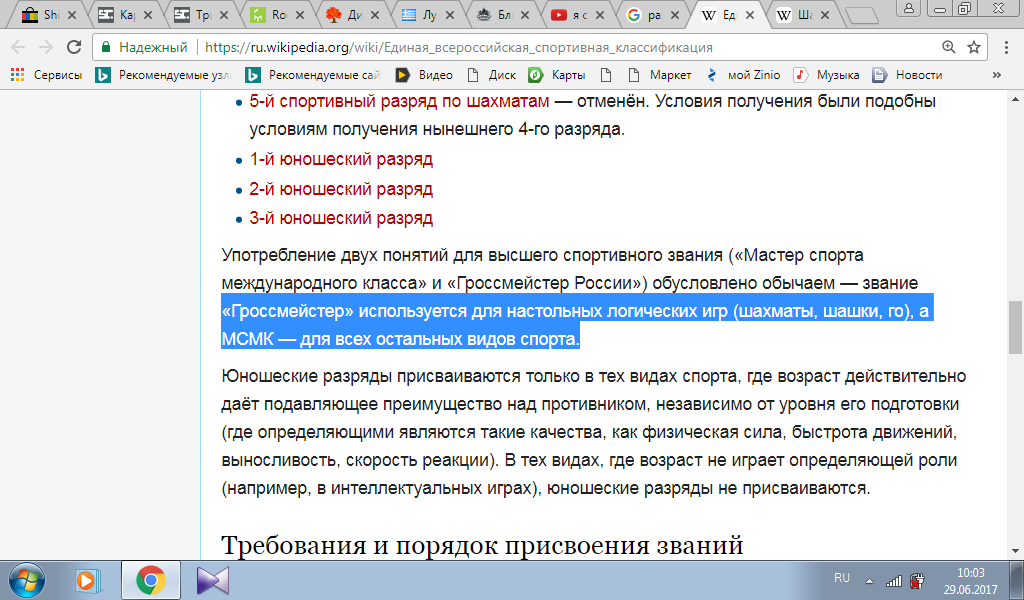Open the Видео bookmark
1024x600 pixels.
[425, 75]
